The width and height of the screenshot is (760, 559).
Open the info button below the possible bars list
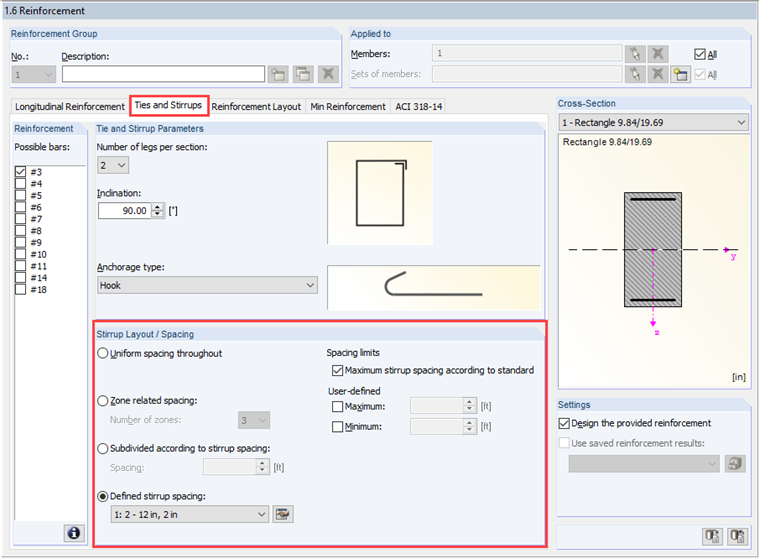click(x=74, y=533)
